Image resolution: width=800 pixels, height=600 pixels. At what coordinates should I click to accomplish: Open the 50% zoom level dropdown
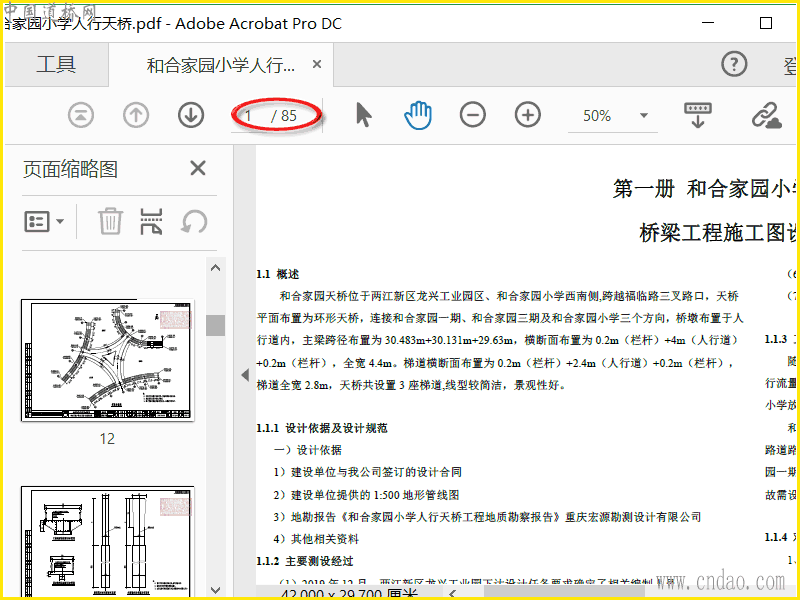pos(644,115)
